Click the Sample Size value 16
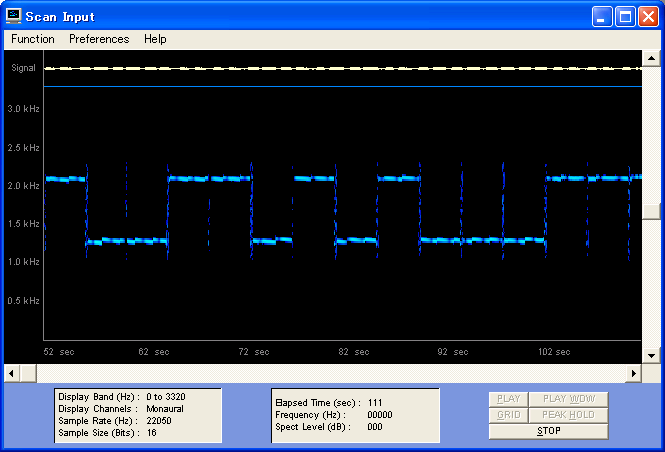The height and width of the screenshot is (452, 665). point(151,433)
